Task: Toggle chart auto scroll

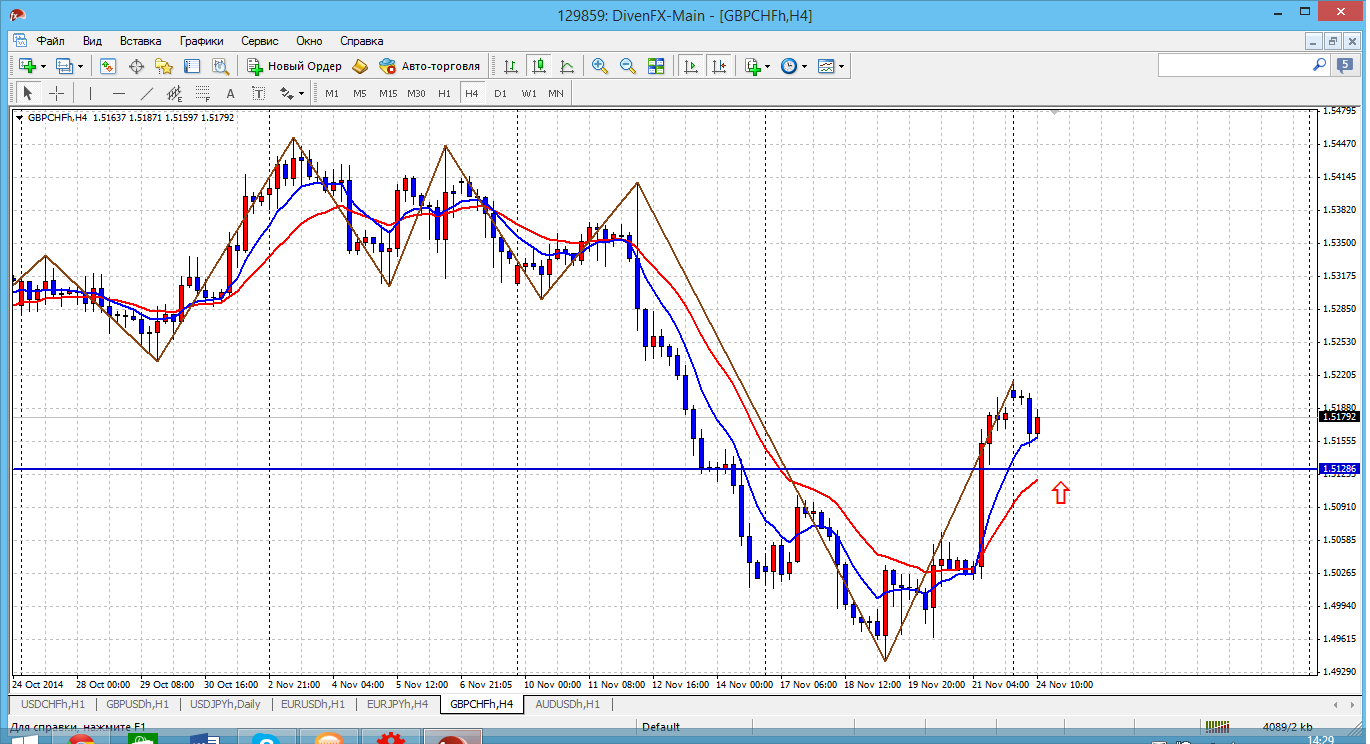Action: point(690,66)
